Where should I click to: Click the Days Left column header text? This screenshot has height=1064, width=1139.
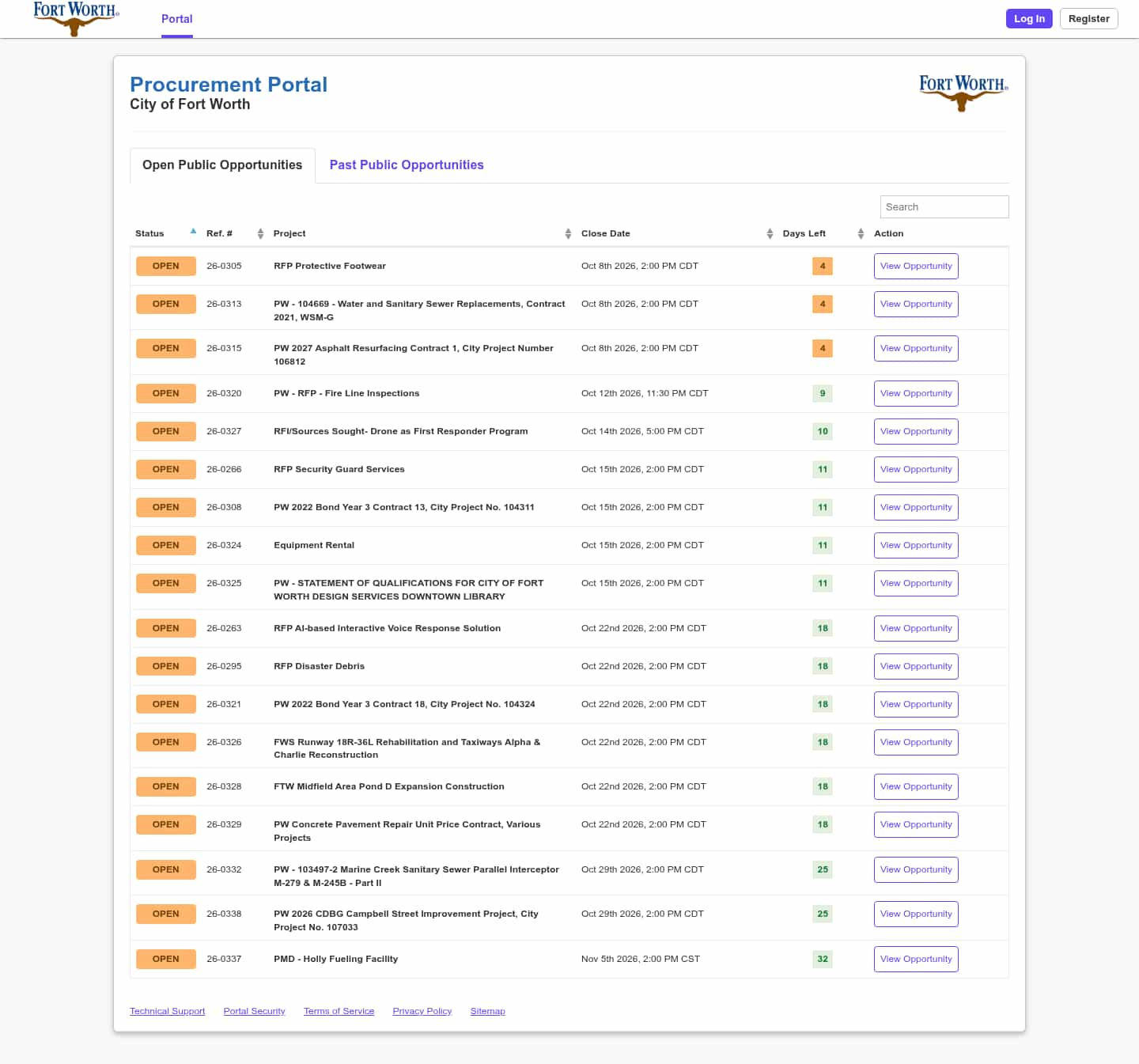coord(804,233)
